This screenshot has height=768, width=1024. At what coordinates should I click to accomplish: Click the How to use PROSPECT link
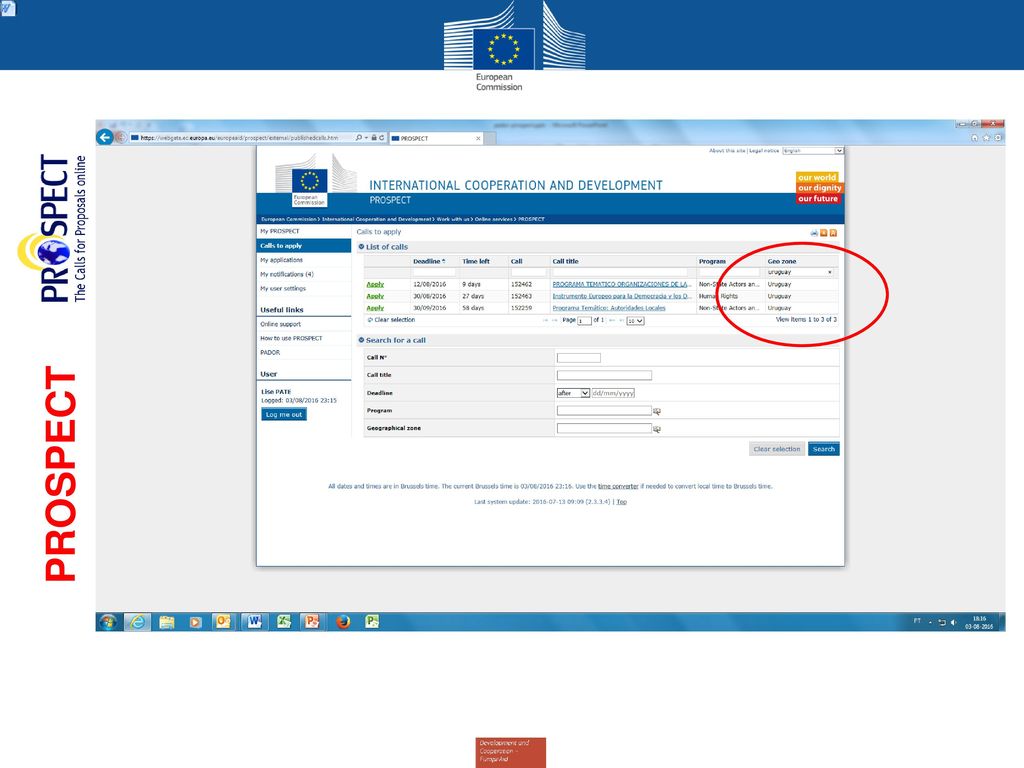[x=291, y=338]
